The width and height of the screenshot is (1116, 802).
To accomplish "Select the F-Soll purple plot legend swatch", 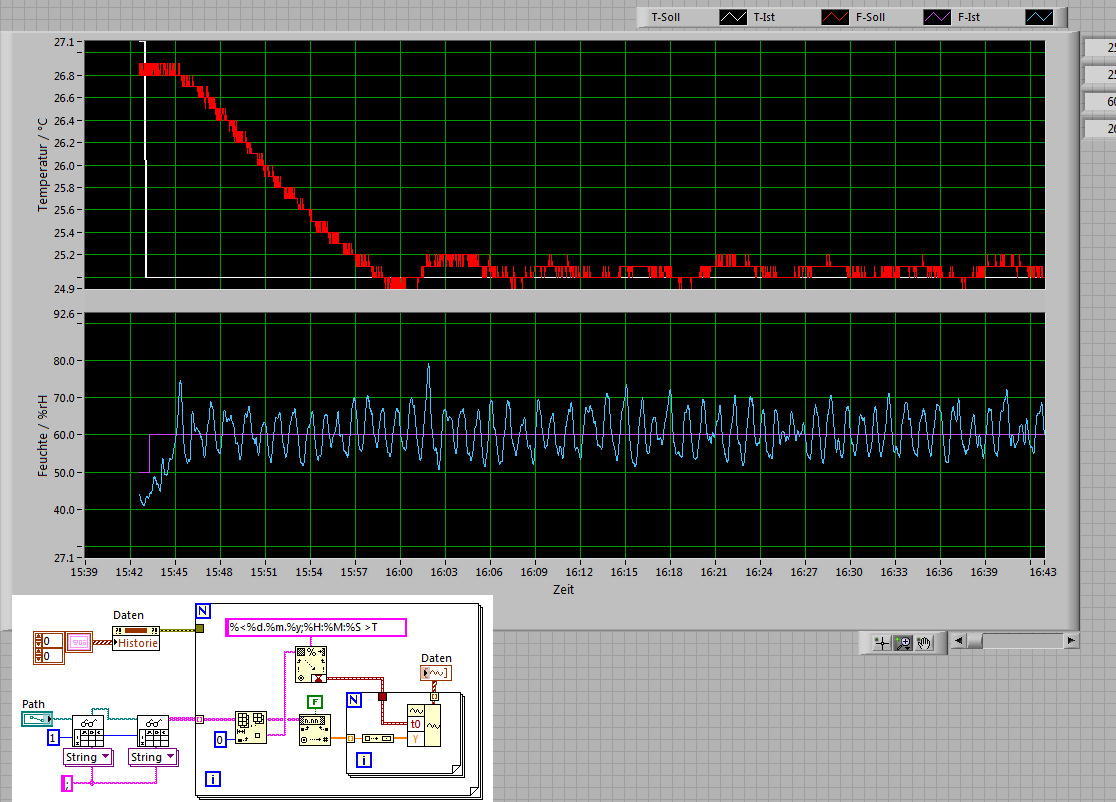I will pos(938,17).
